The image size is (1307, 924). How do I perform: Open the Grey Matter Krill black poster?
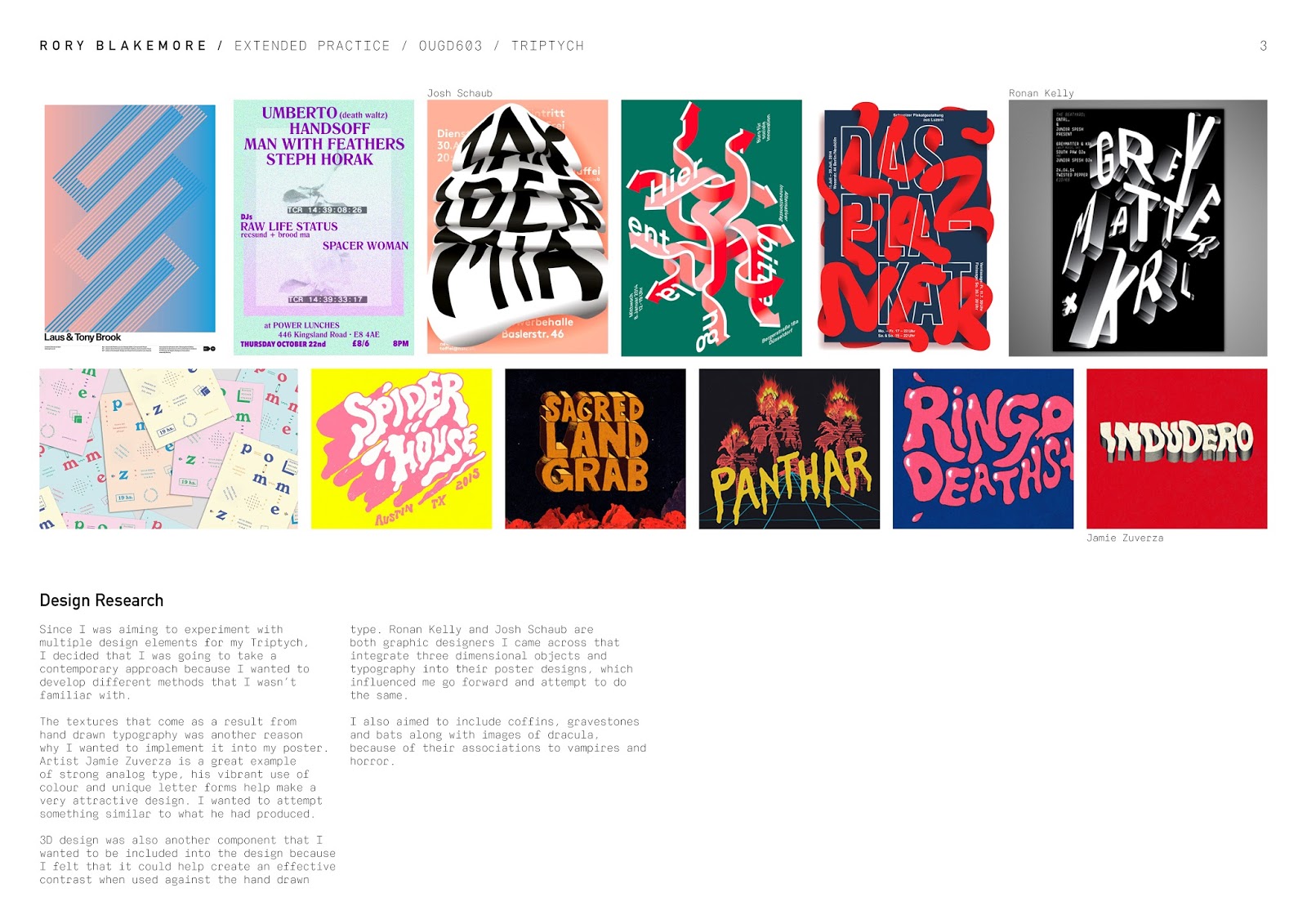point(1138,228)
